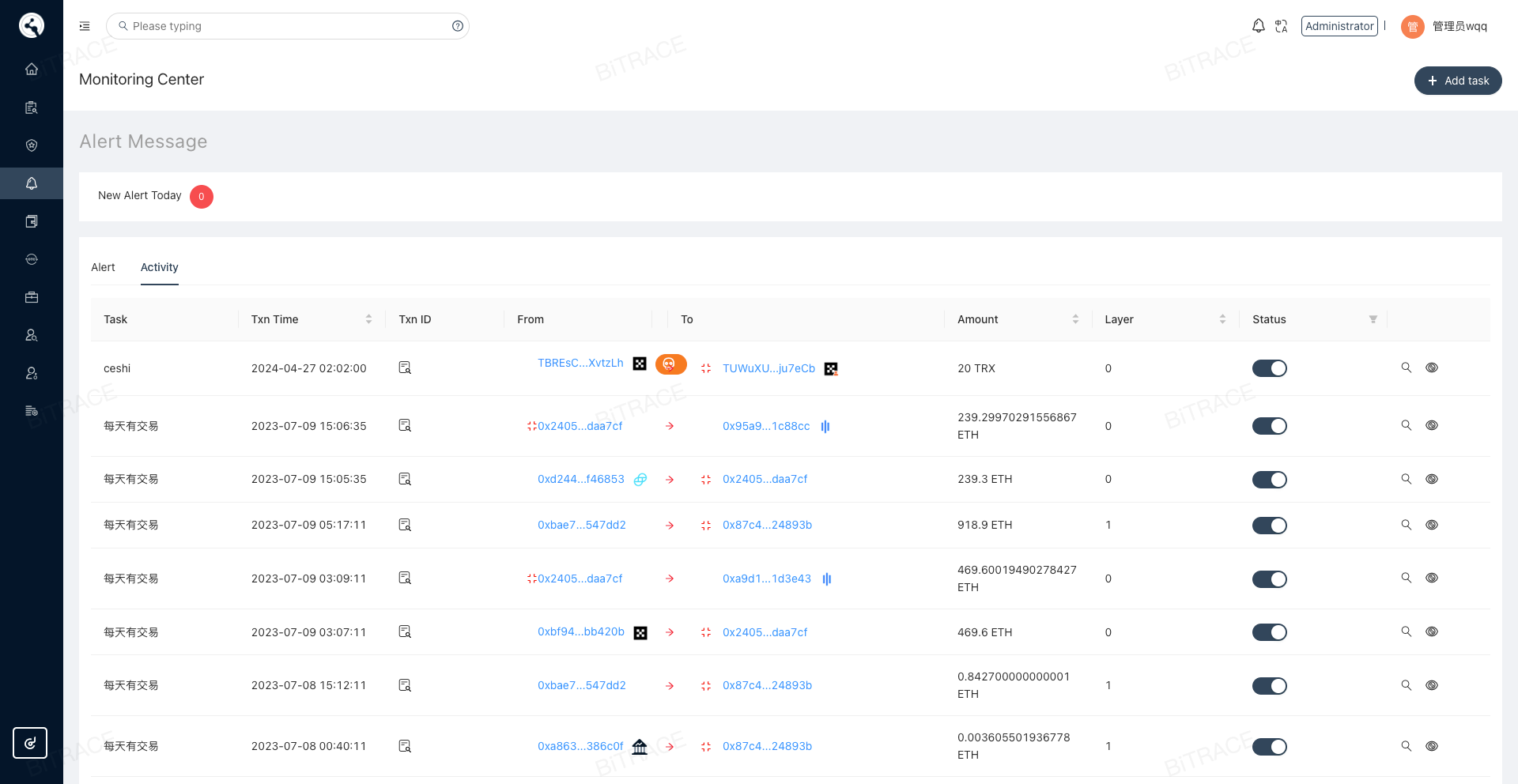Click the bar chart icon beside 0x95a9...1c88cc
1518x784 pixels.
click(x=825, y=426)
